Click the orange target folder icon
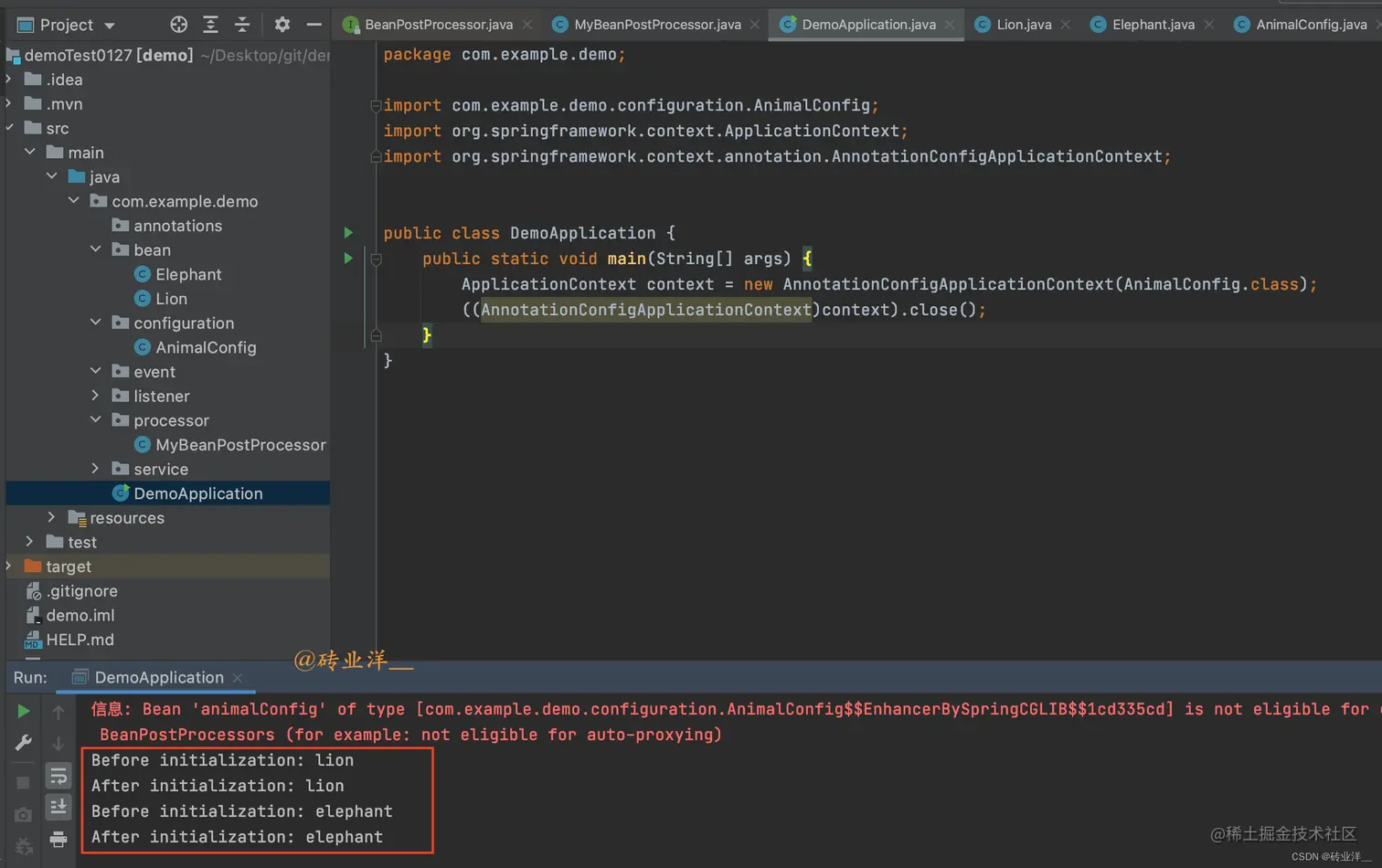1382x868 pixels. [x=33, y=566]
